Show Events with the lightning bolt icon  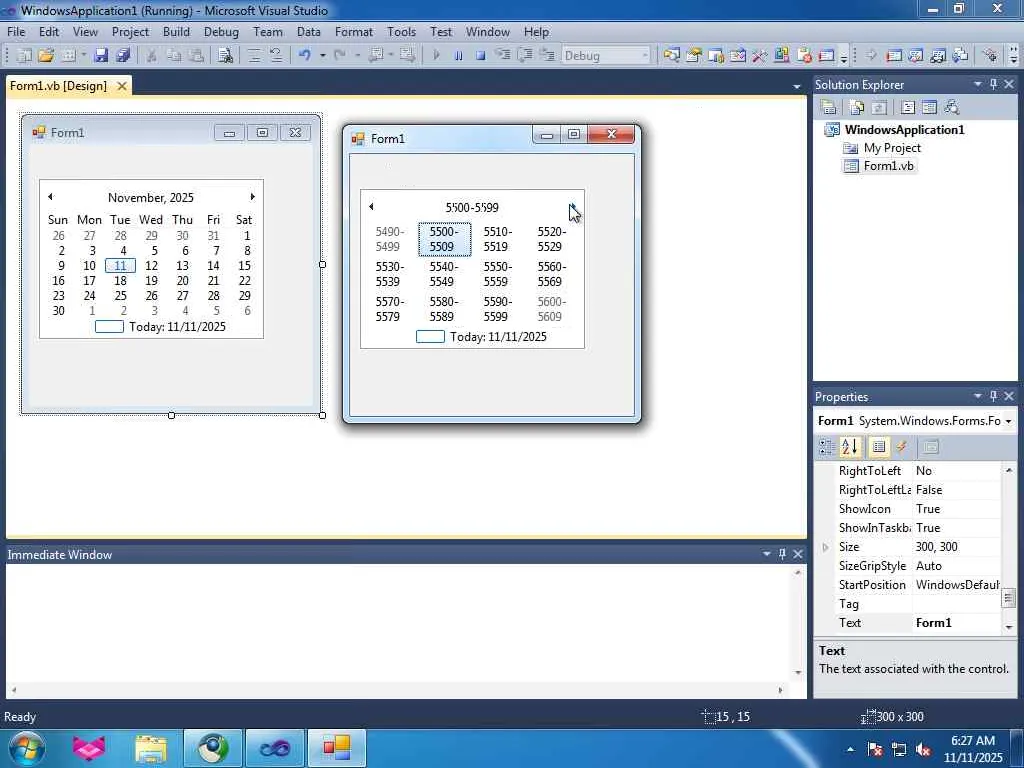902,447
